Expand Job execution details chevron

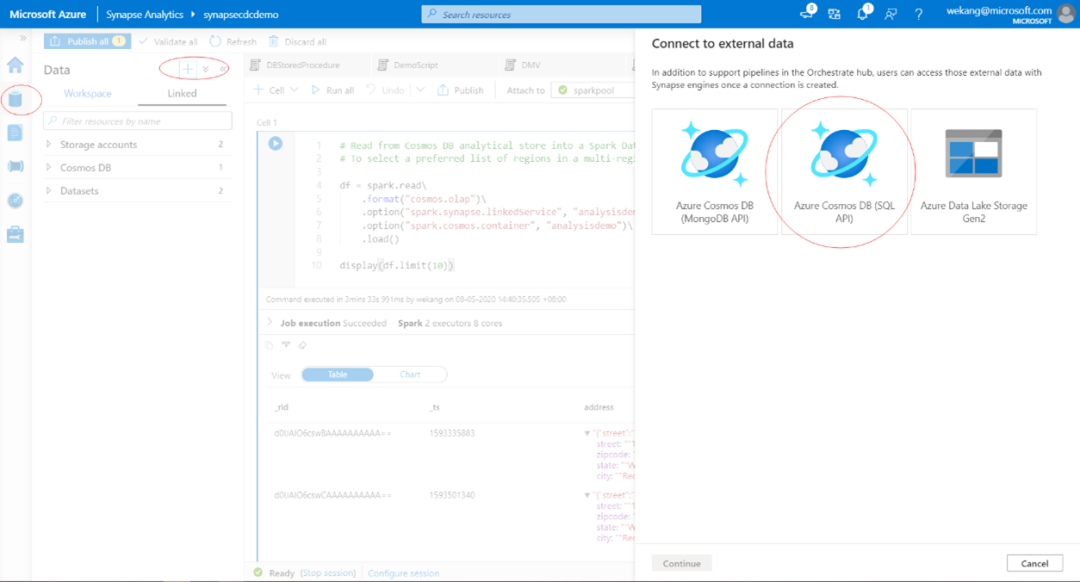click(269, 322)
